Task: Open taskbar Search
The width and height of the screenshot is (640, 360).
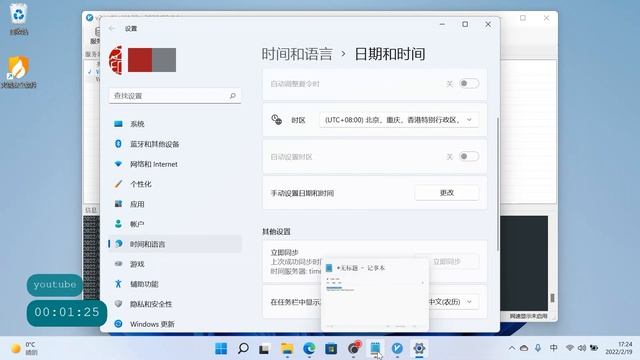Action: pos(243,349)
